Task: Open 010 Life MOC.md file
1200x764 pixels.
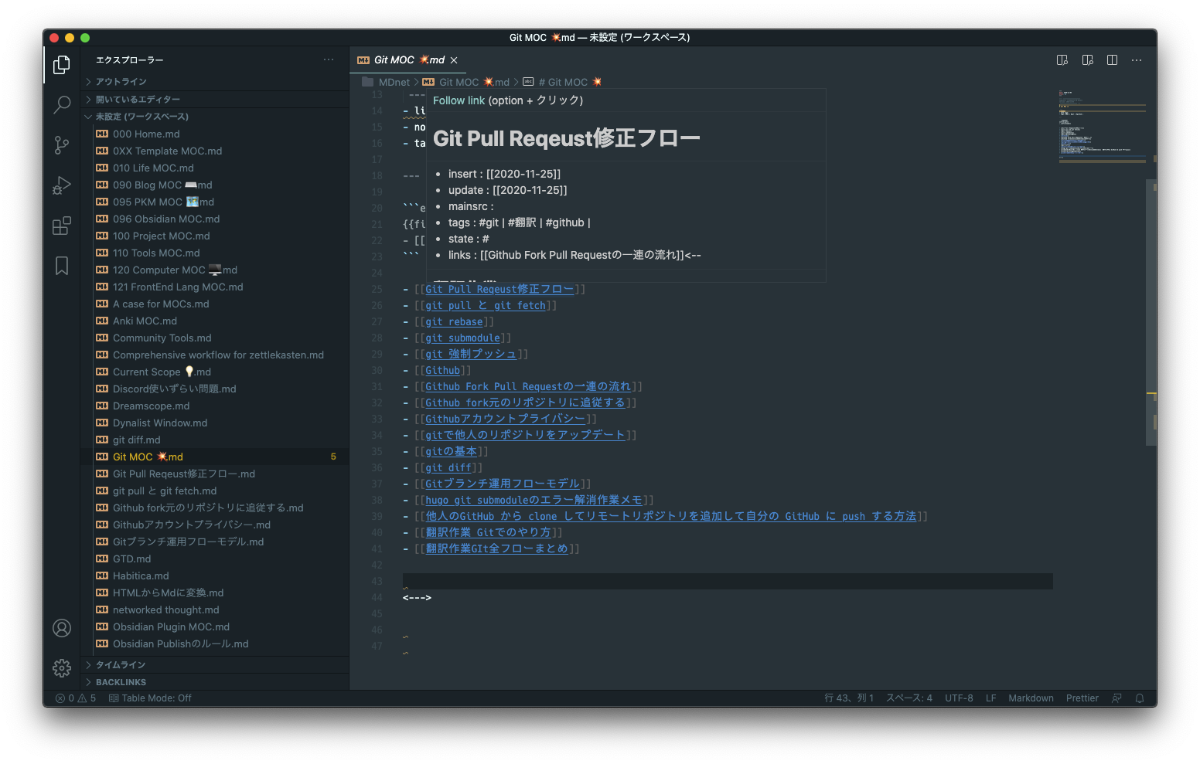Action: point(215,168)
